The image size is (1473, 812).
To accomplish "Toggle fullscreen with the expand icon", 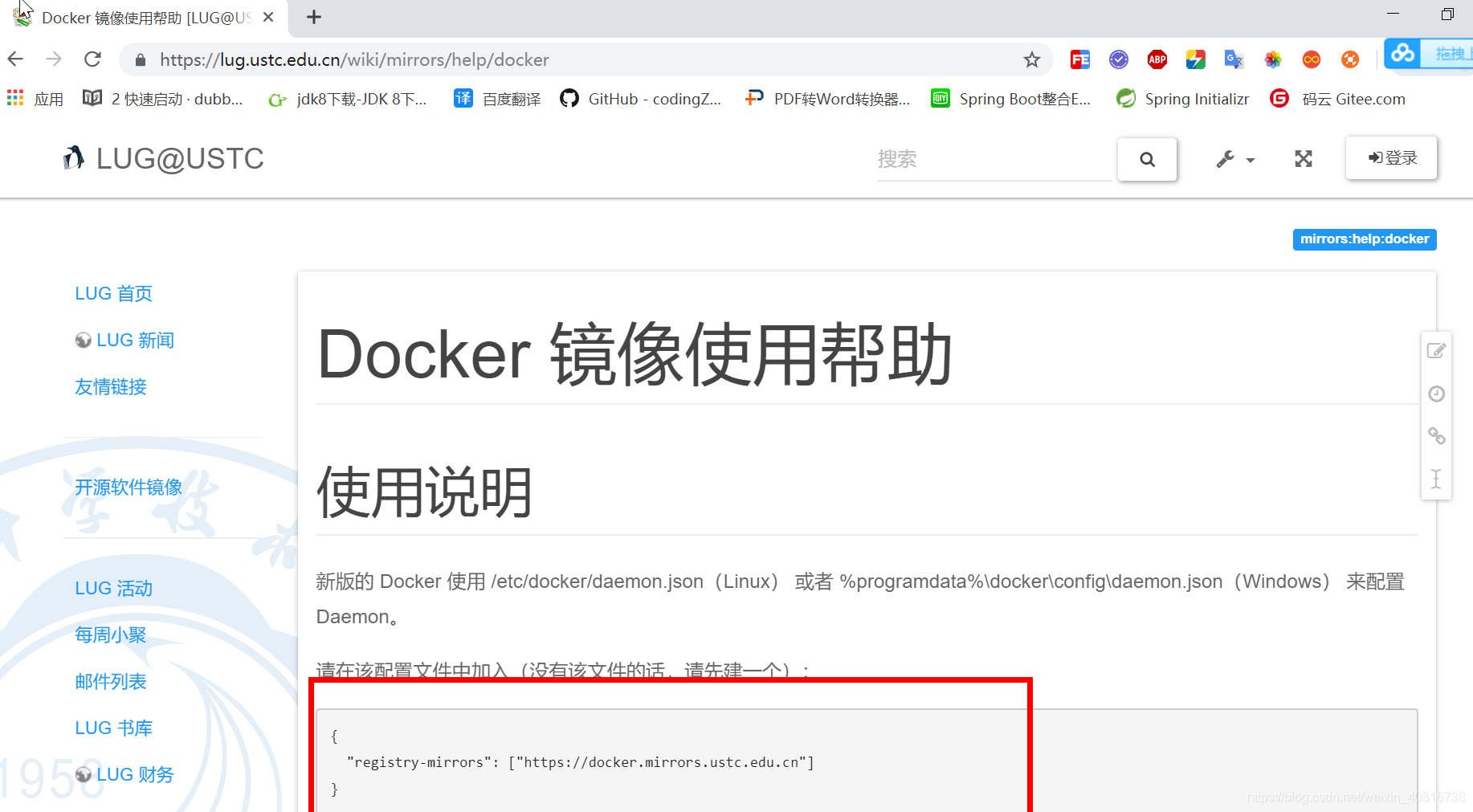I will [x=1303, y=158].
